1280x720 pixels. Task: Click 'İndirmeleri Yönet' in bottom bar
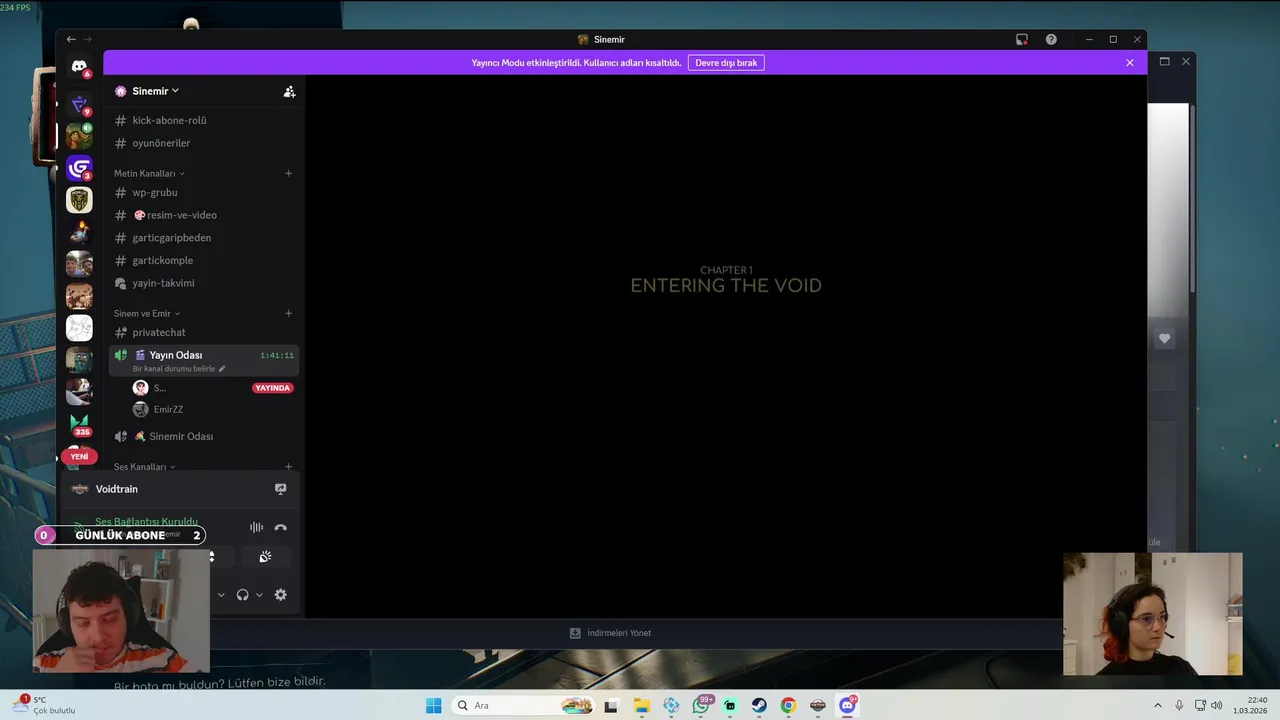tap(610, 633)
